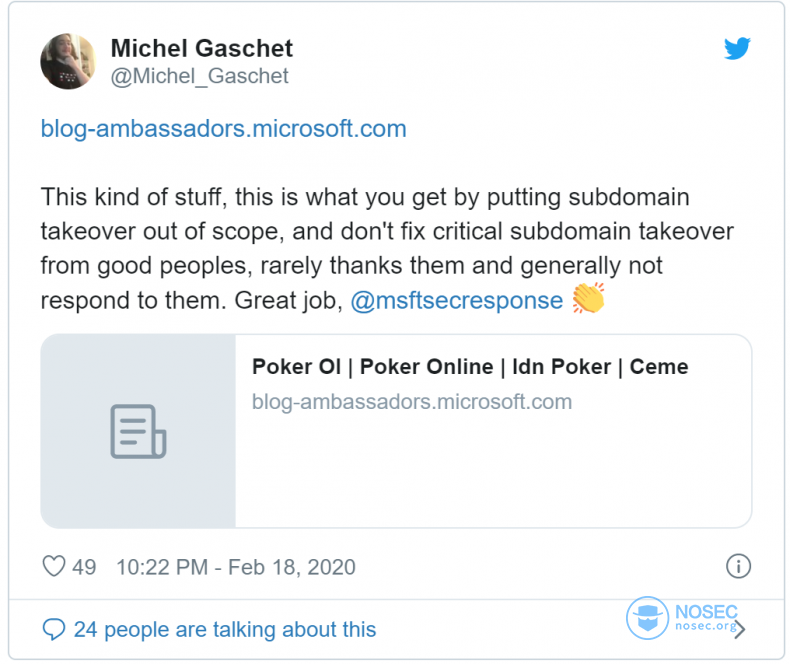The width and height of the screenshot is (790, 664).
Task: Click the NOSEC watermark logo
Action: point(647,618)
